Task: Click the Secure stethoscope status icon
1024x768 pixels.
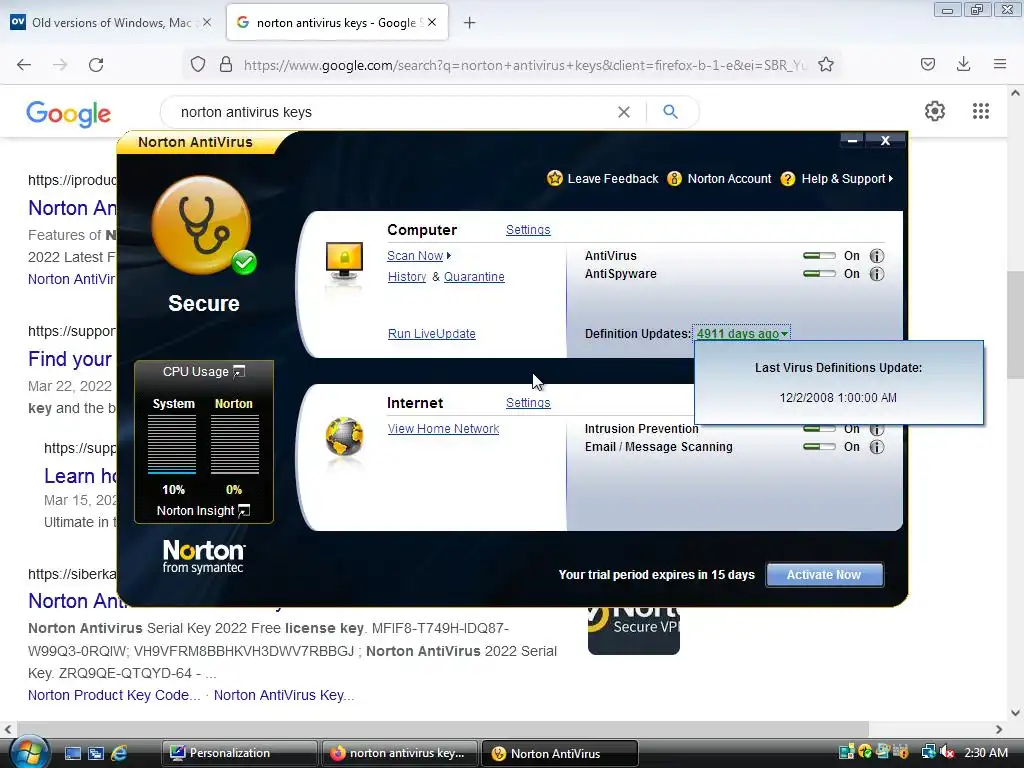Action: [203, 226]
